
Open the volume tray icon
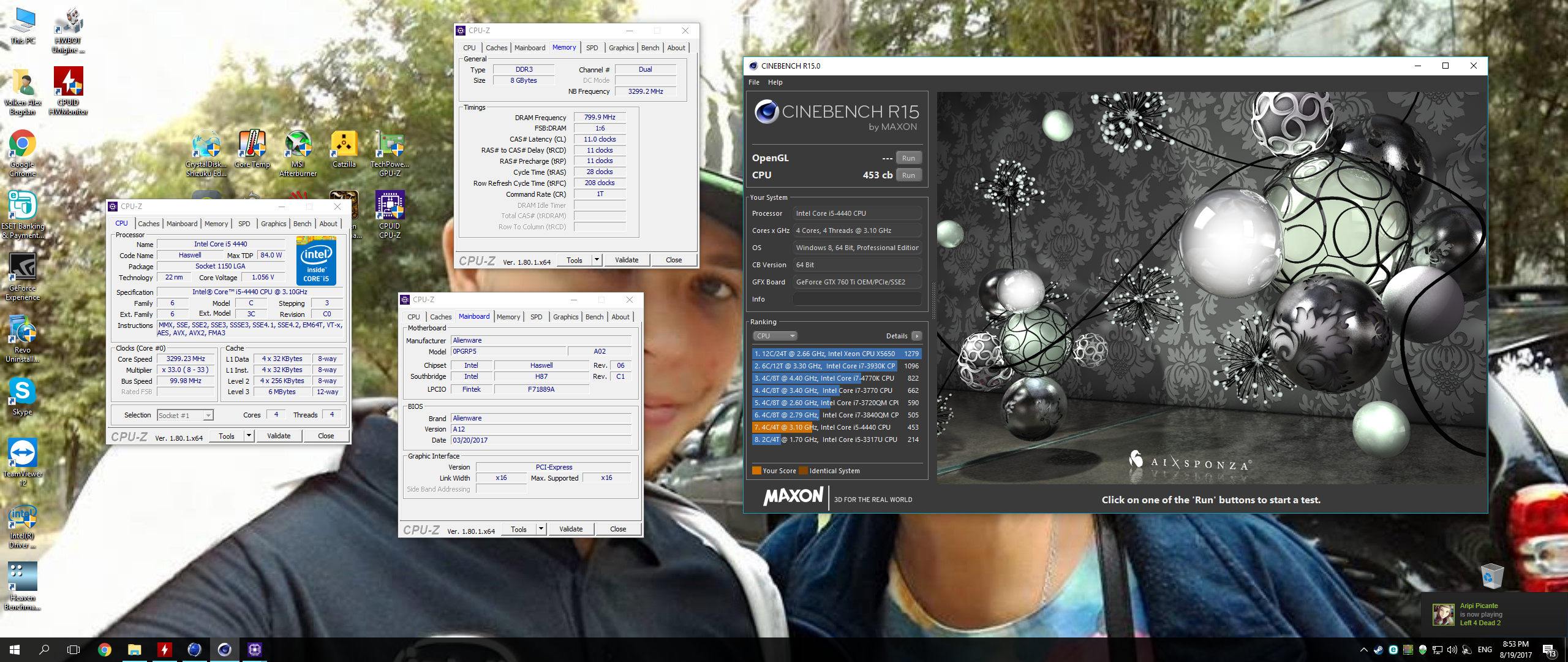click(x=1452, y=649)
